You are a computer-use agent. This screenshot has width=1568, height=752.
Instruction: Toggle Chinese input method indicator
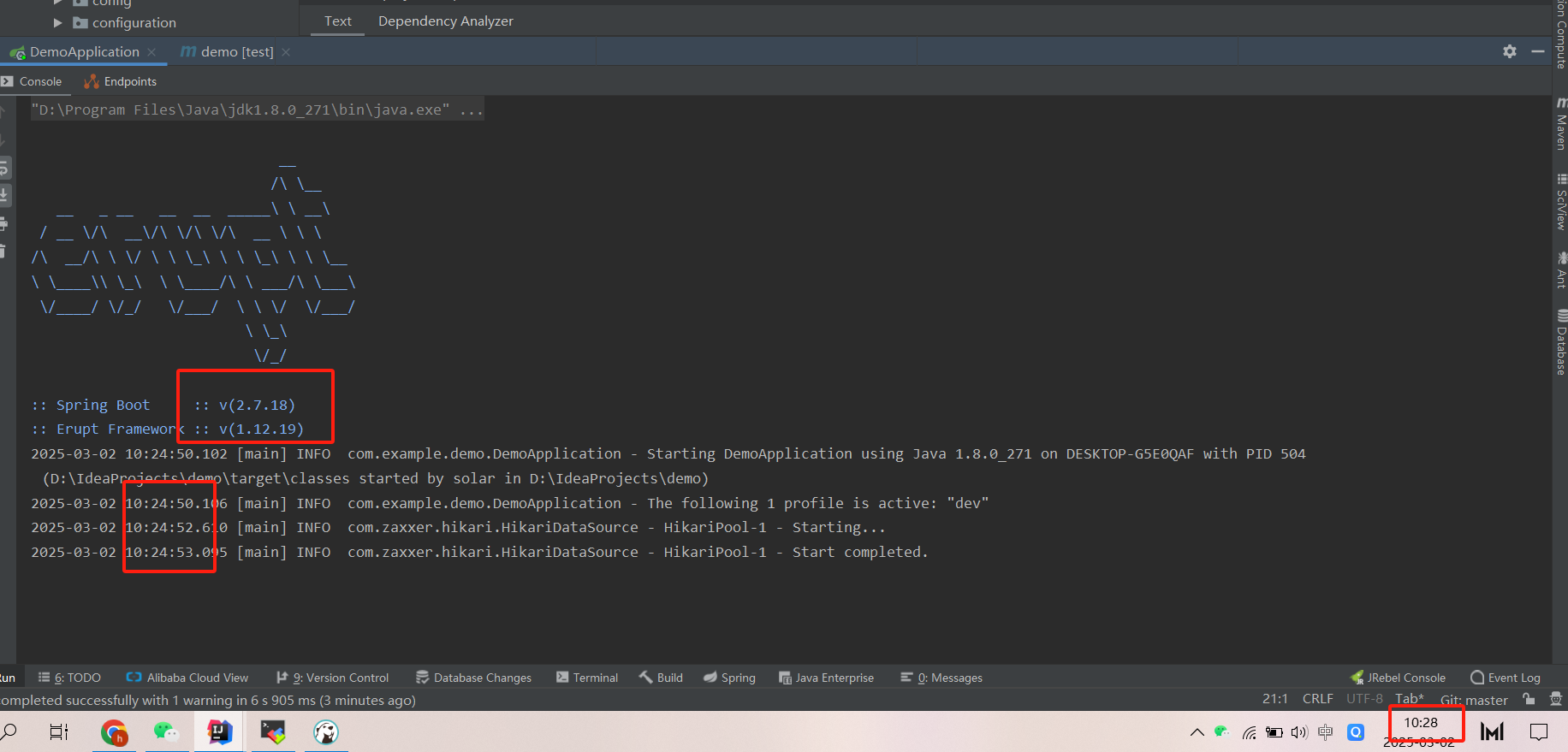click(1326, 731)
